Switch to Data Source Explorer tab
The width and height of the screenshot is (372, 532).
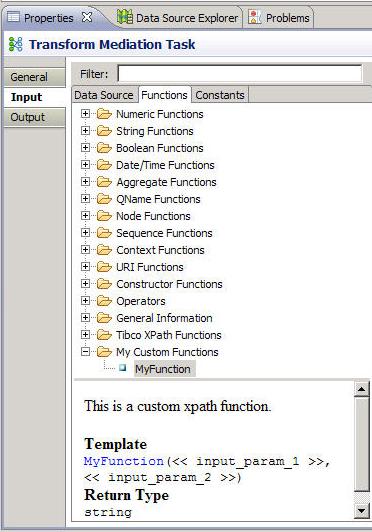(x=187, y=18)
